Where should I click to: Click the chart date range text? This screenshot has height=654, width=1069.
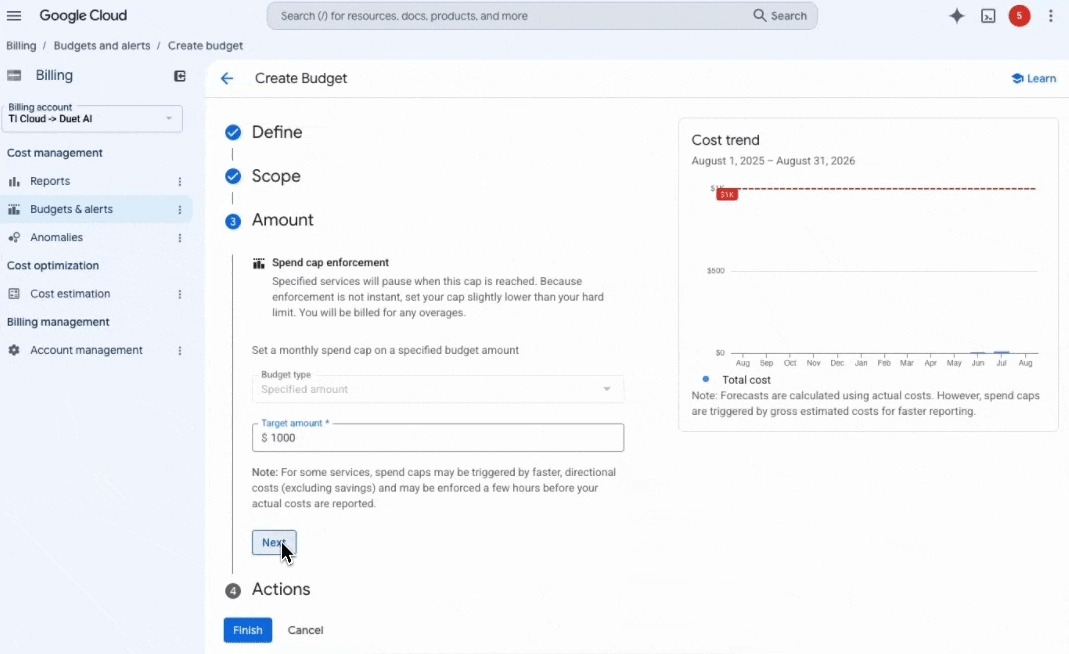(x=773, y=161)
